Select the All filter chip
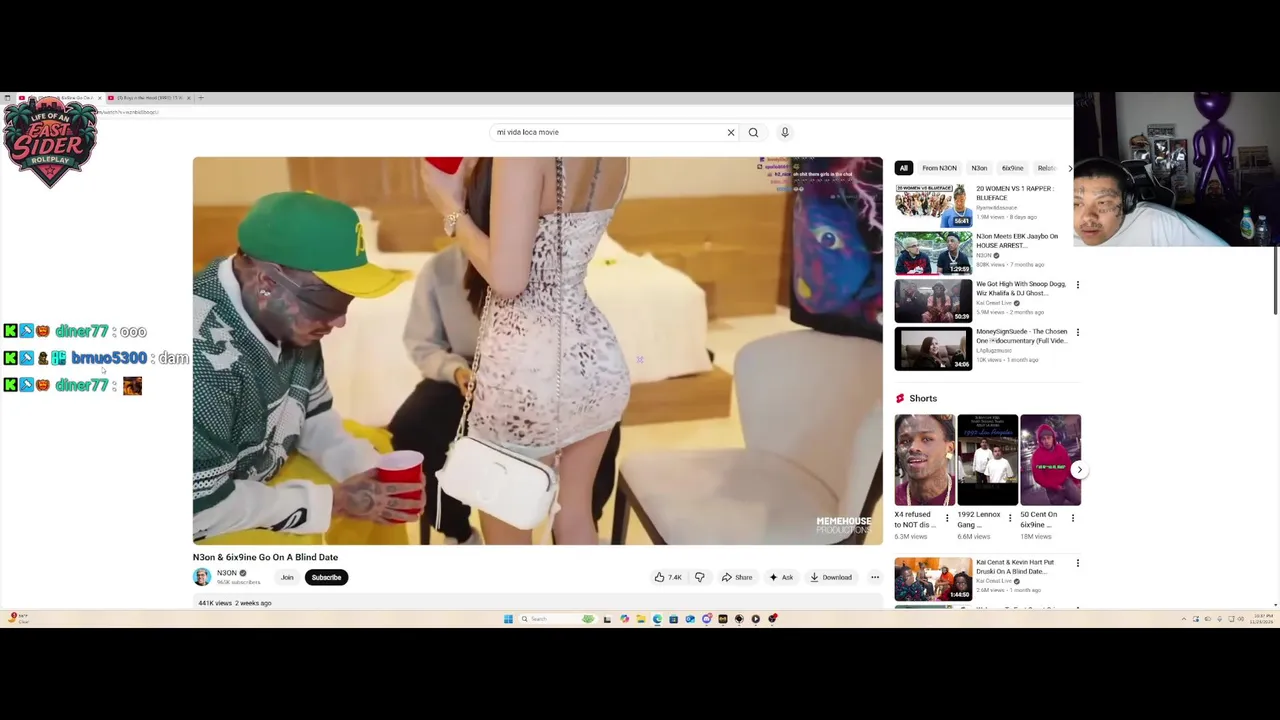This screenshot has height=720, width=1280. point(903,168)
